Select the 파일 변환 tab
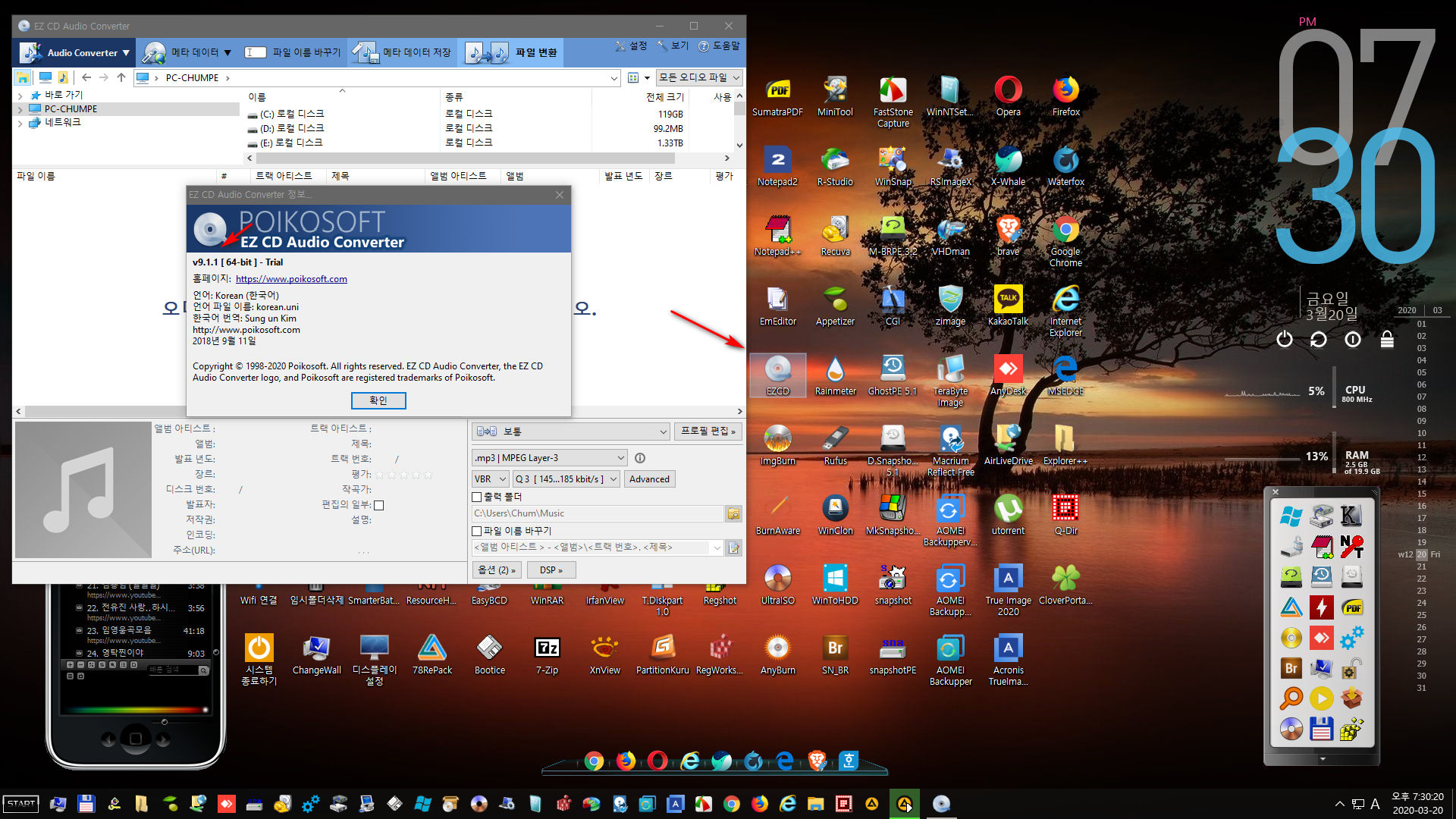 pos(512,52)
